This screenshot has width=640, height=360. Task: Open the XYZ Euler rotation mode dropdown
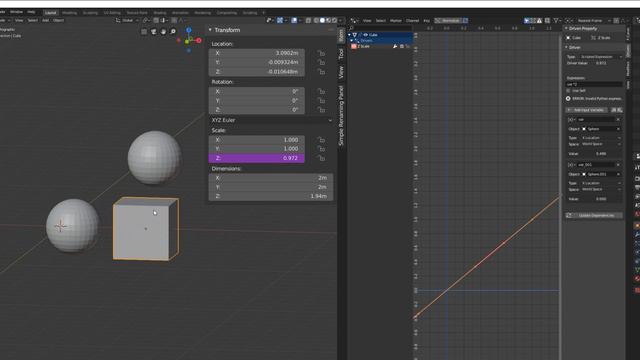271,120
